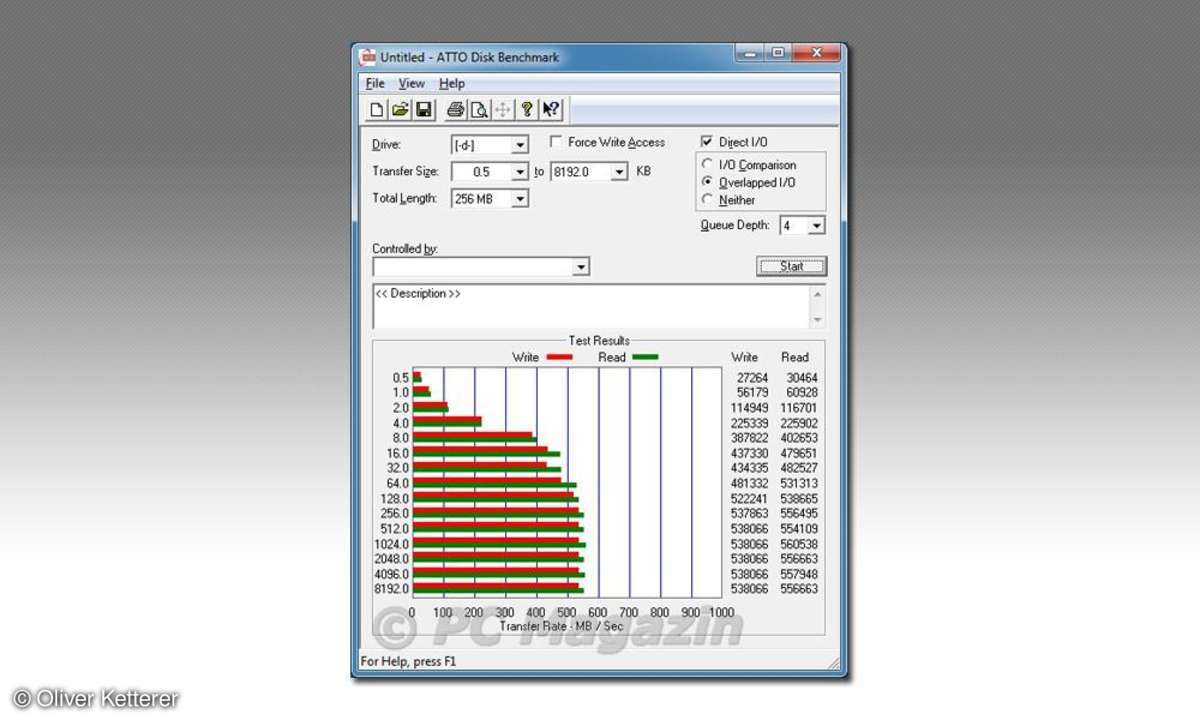Click the 8192.0 row label in chart

point(392,589)
